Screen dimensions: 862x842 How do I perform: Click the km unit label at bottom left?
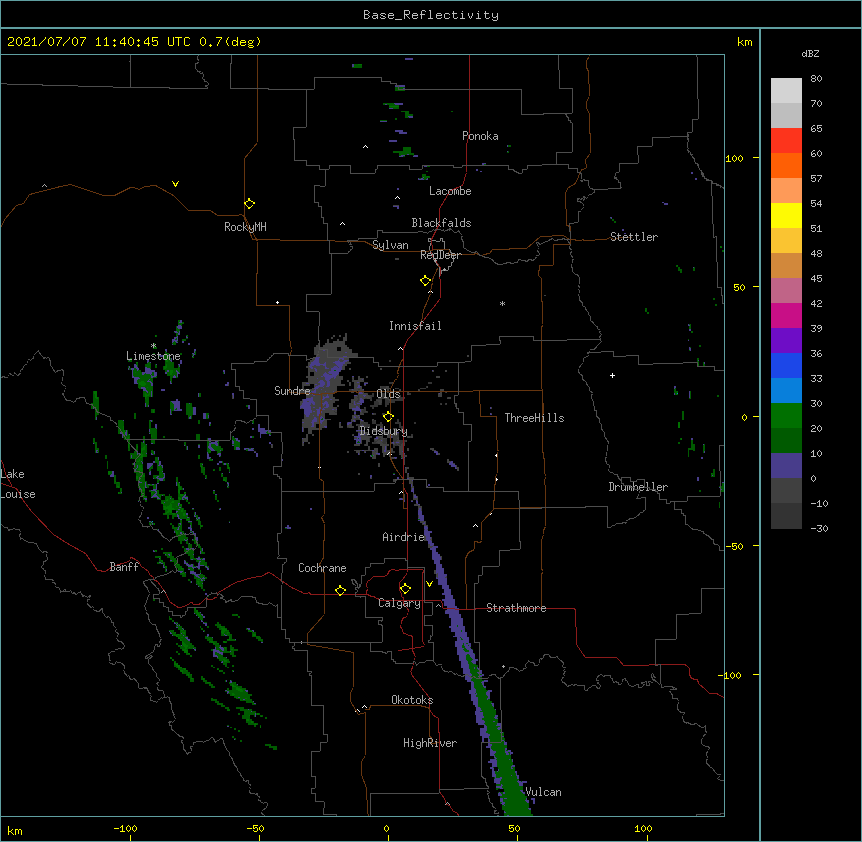pyautogui.click(x=15, y=830)
